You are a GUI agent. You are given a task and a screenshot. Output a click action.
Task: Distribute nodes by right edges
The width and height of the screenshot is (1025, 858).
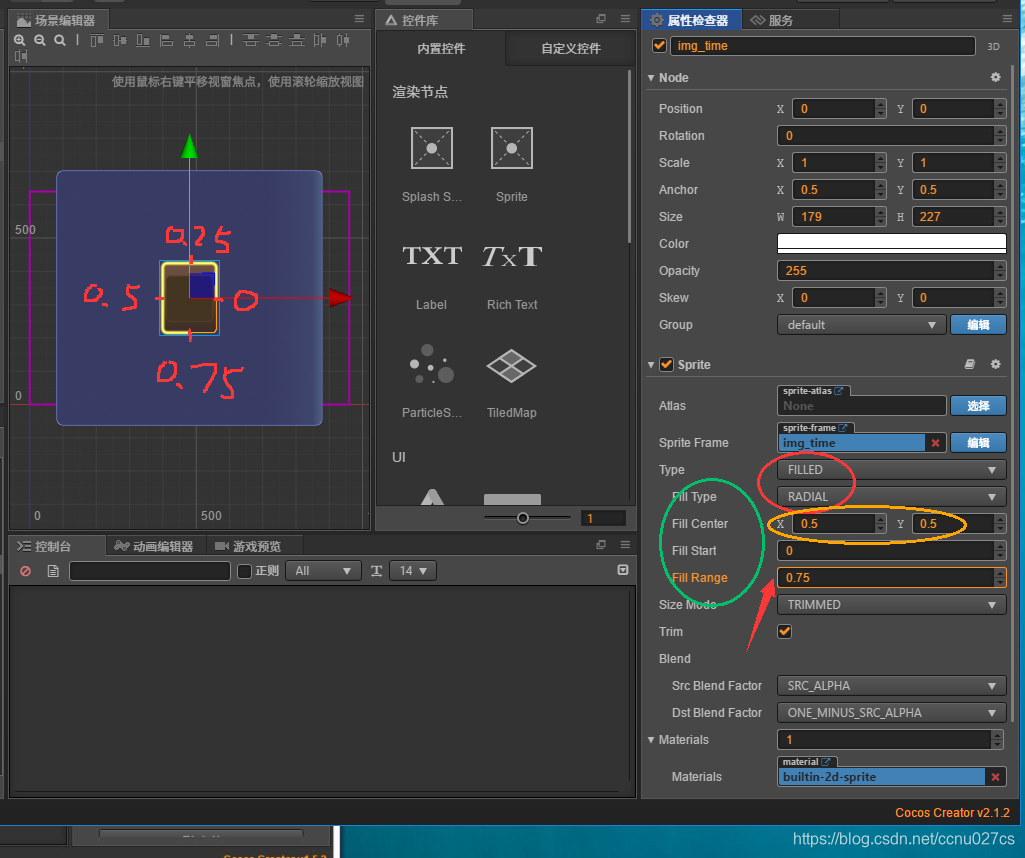point(21,56)
